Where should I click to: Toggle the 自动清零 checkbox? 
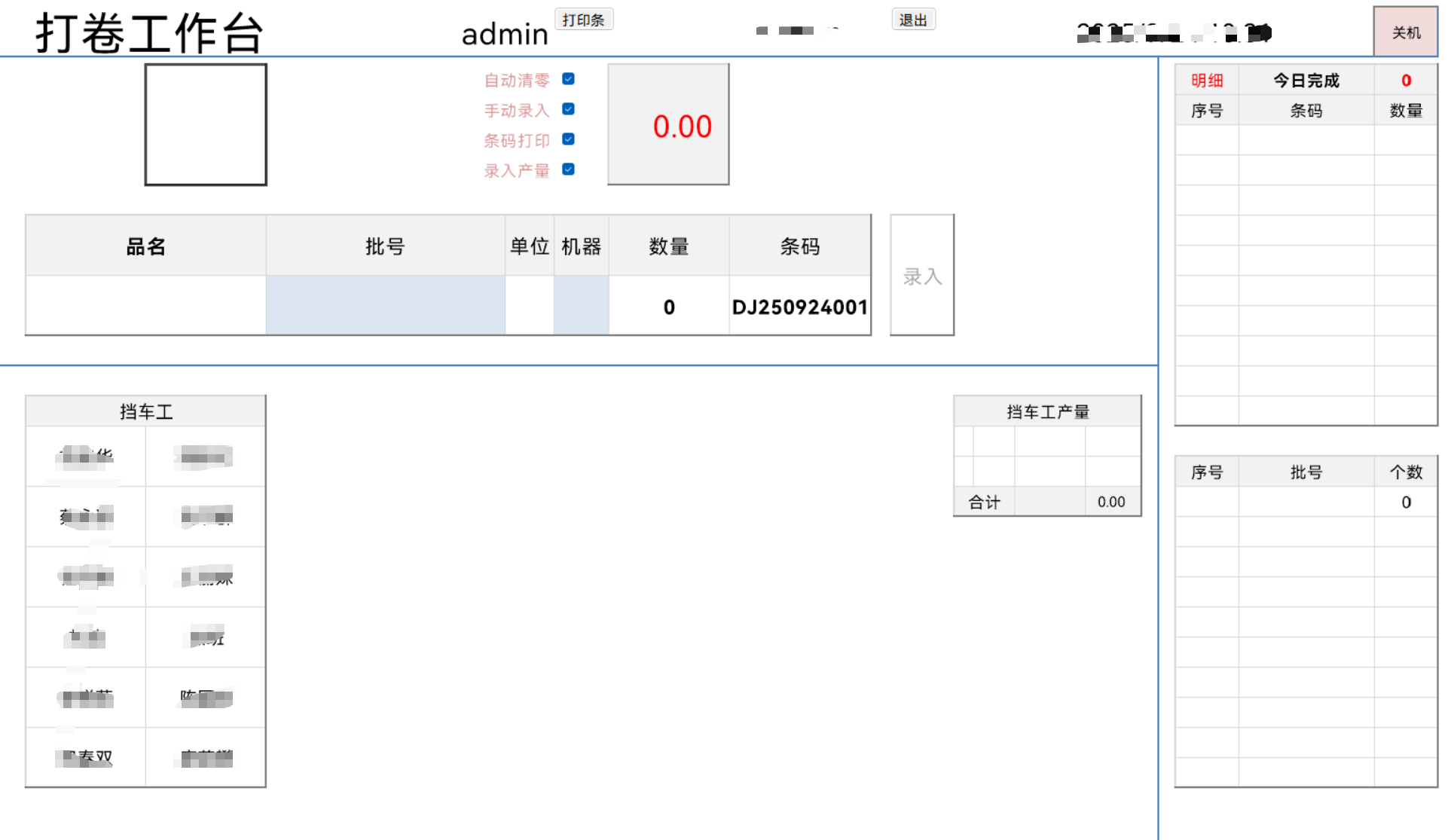(569, 78)
